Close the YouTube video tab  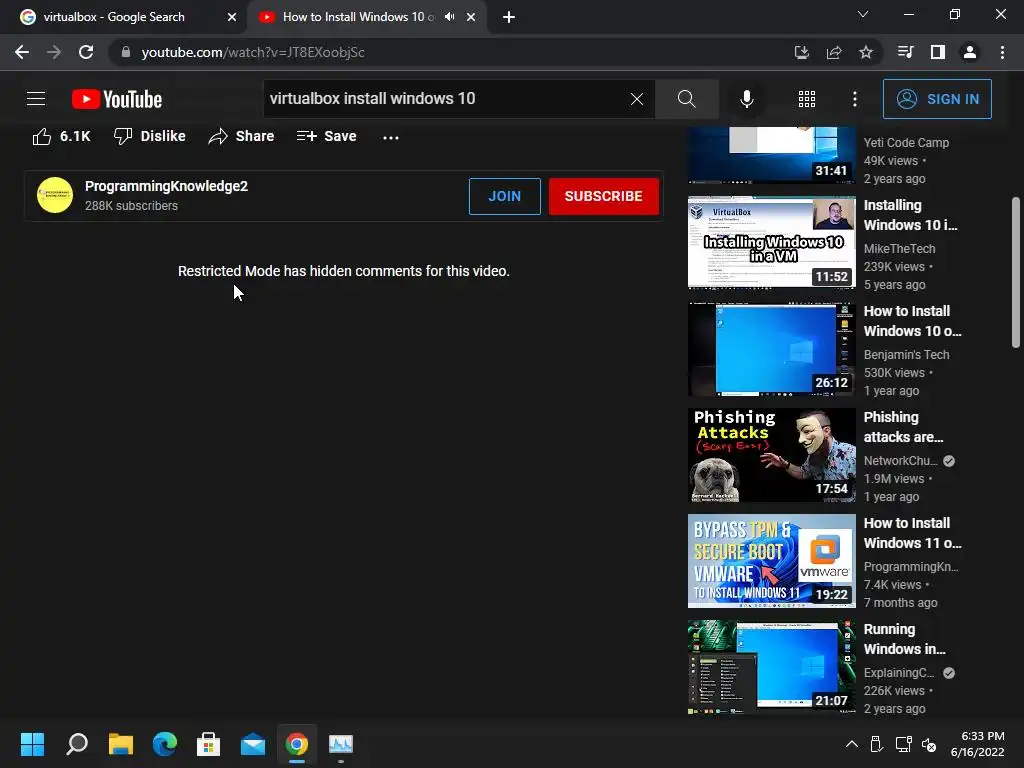pyautogui.click(x=471, y=17)
